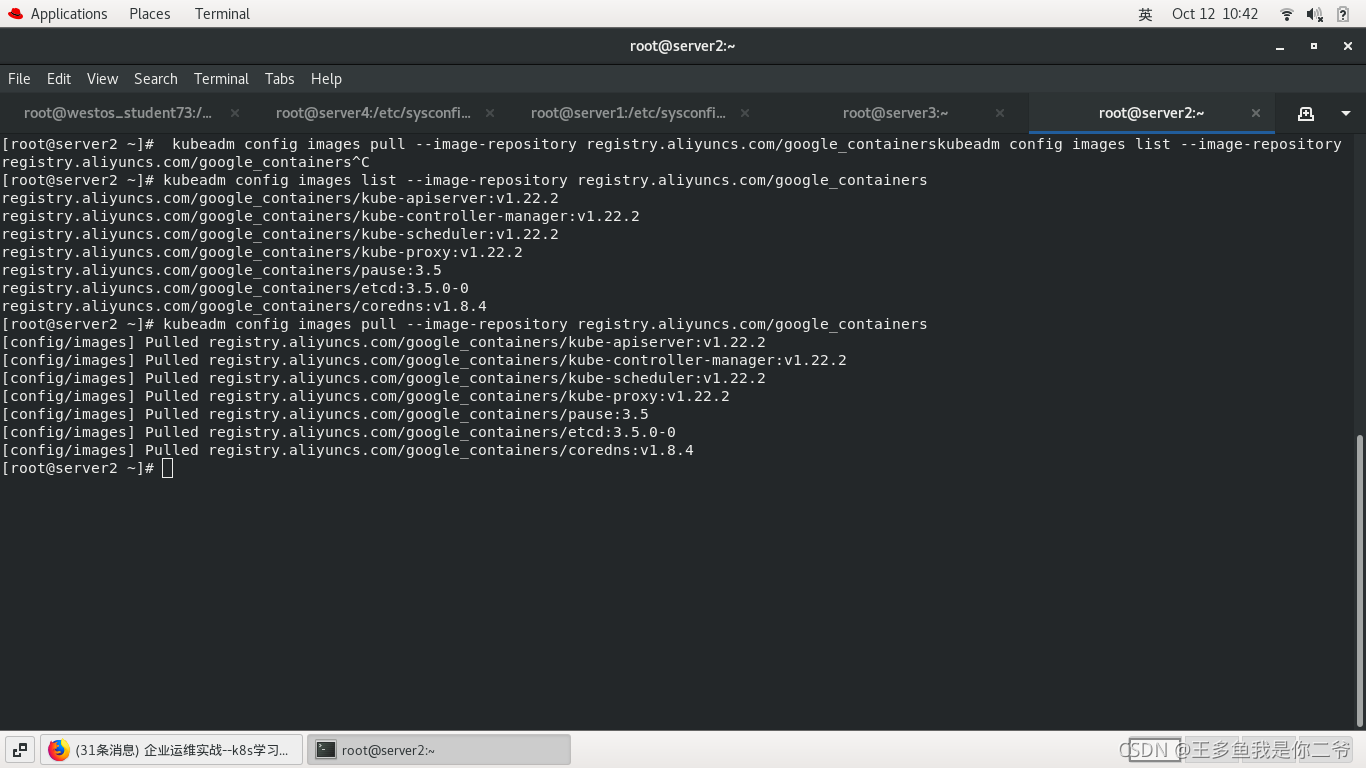
Task: Click the new tab icon button
Action: (x=1306, y=113)
